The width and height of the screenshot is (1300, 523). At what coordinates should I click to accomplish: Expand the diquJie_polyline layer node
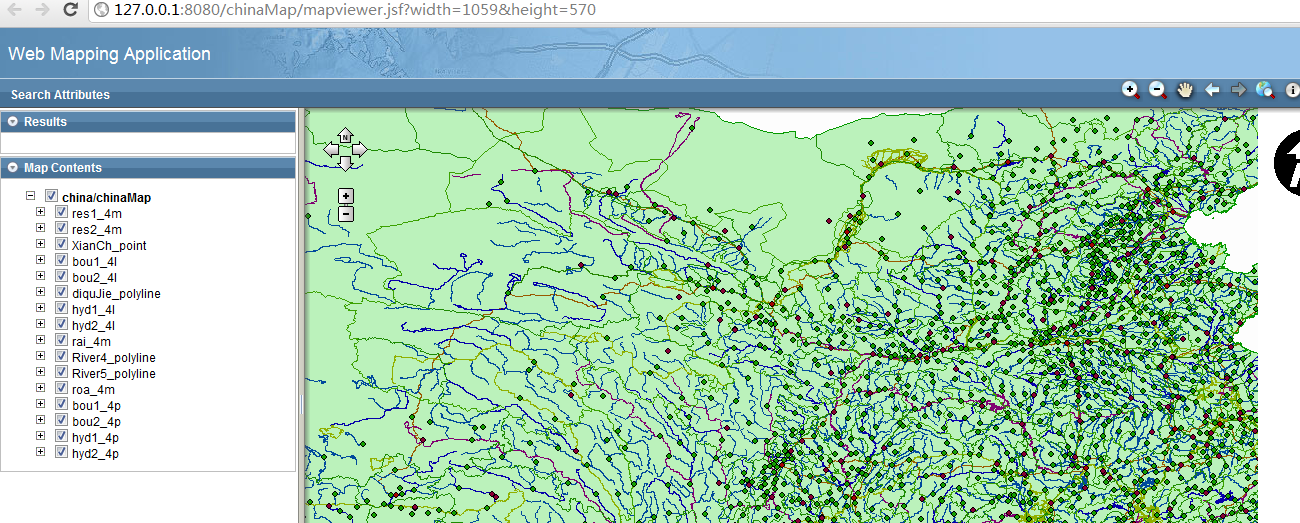point(41,293)
